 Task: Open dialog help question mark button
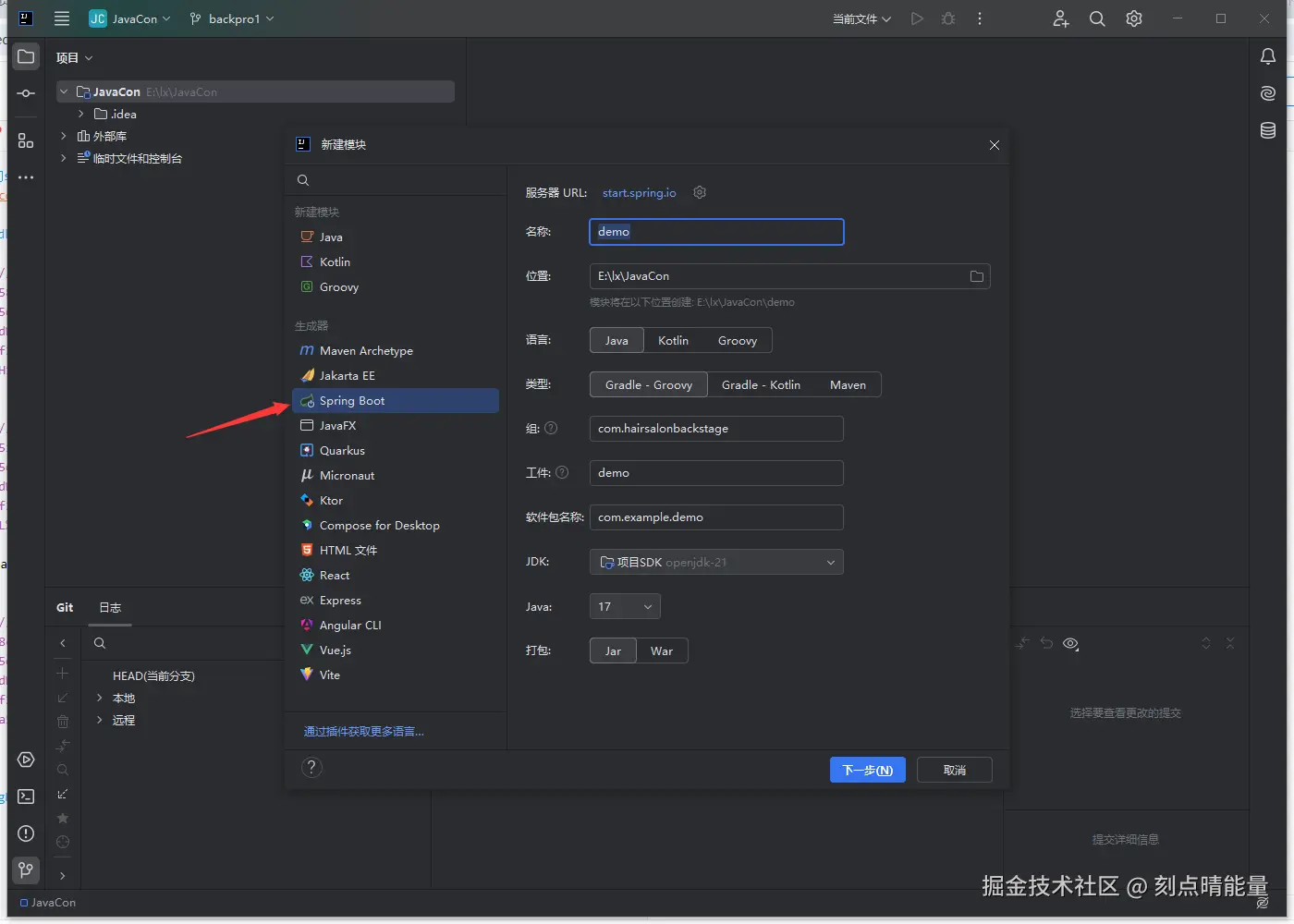(x=312, y=767)
